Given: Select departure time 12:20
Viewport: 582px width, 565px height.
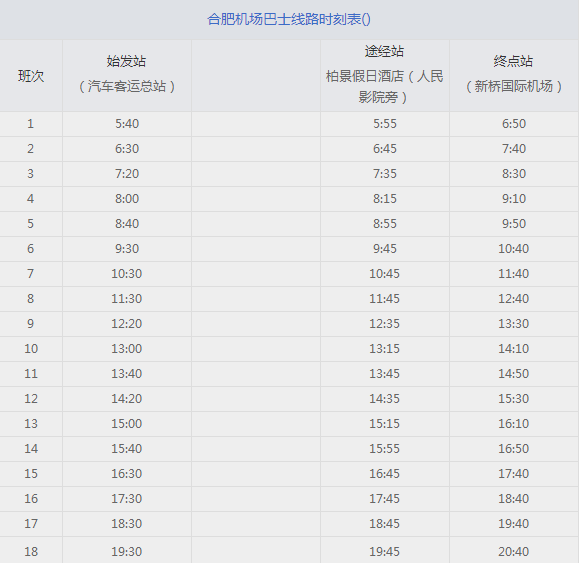Looking at the screenshot, I should 127,324.
